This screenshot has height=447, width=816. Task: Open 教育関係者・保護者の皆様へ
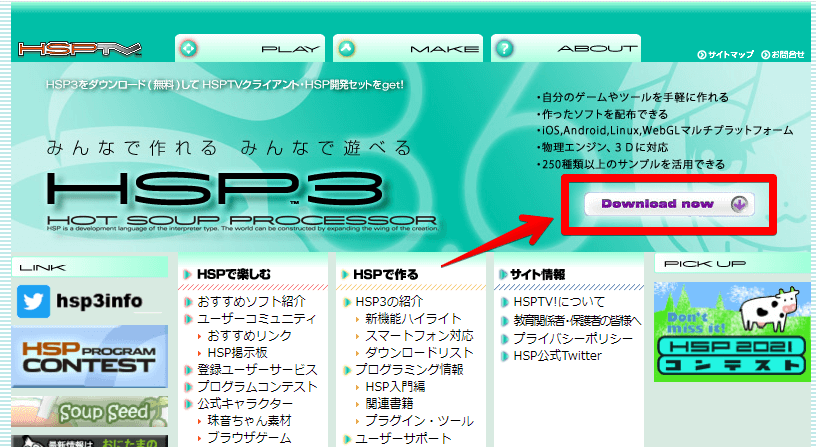click(577, 321)
